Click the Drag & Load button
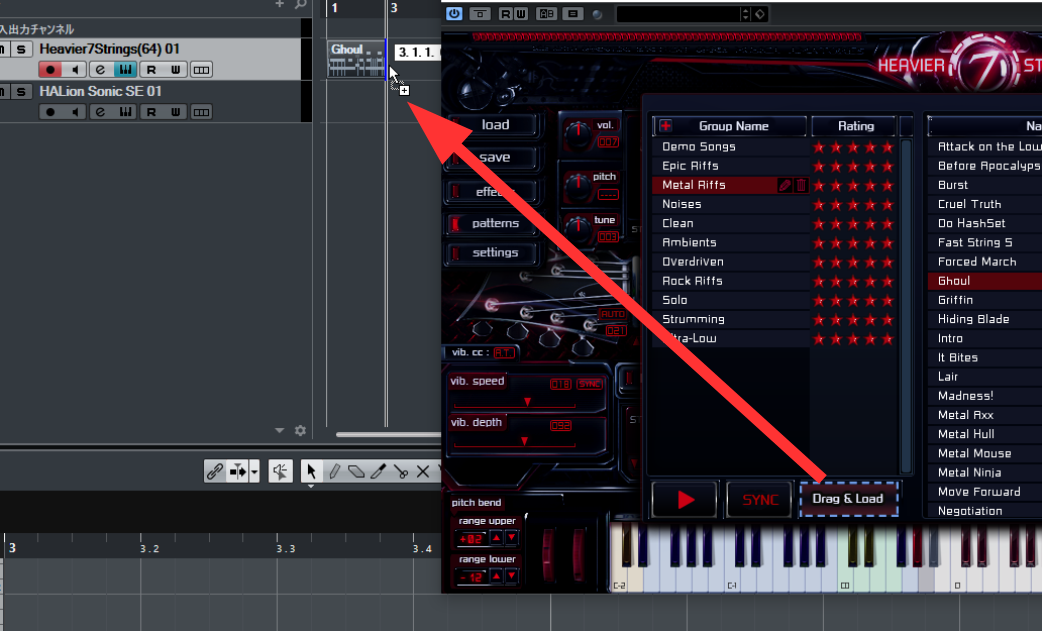This screenshot has width=1042, height=631. [x=849, y=499]
